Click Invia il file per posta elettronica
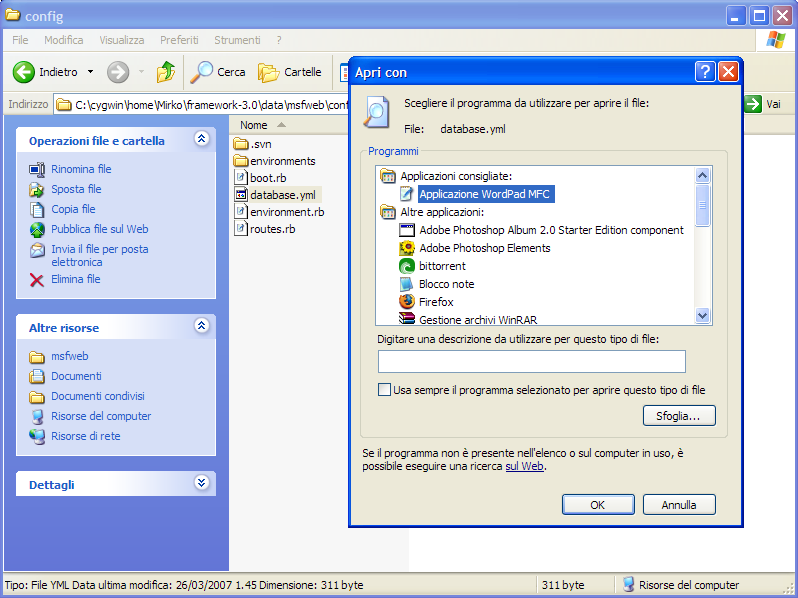The image size is (798, 598). pyautogui.click(x=99, y=255)
